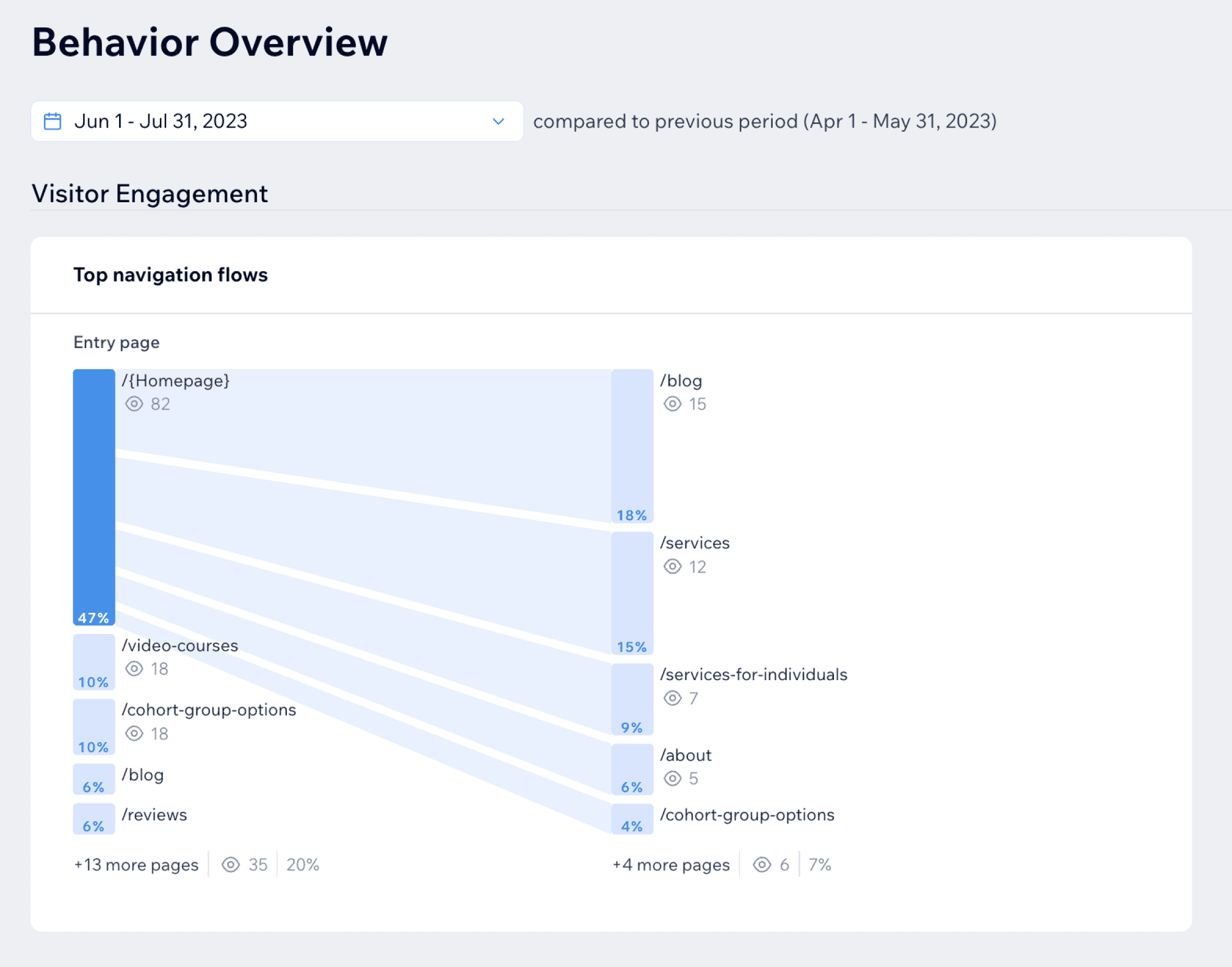
Task: Click the calendar icon in the date picker
Action: click(x=53, y=121)
